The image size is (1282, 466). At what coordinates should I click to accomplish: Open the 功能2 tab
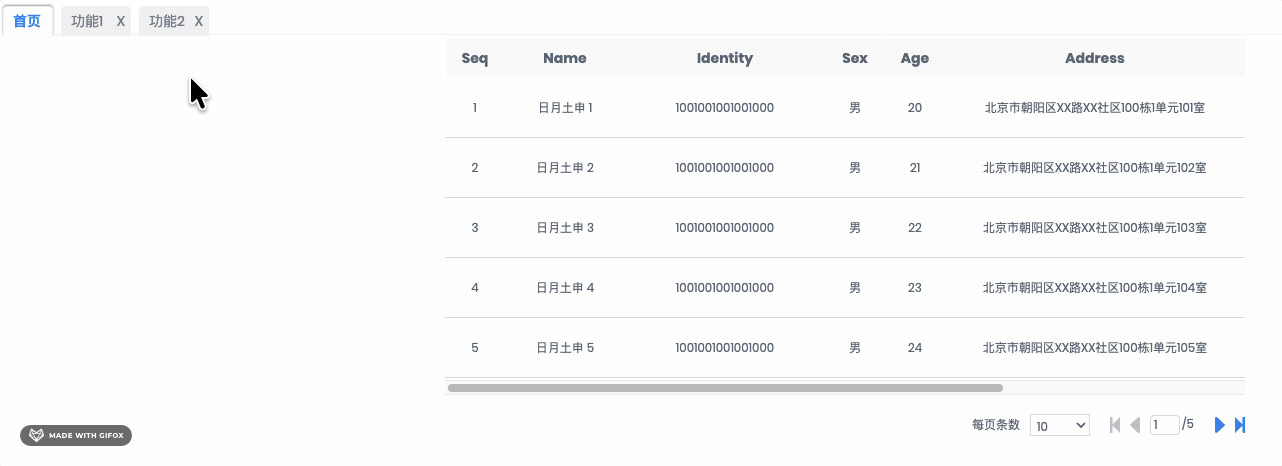point(166,21)
